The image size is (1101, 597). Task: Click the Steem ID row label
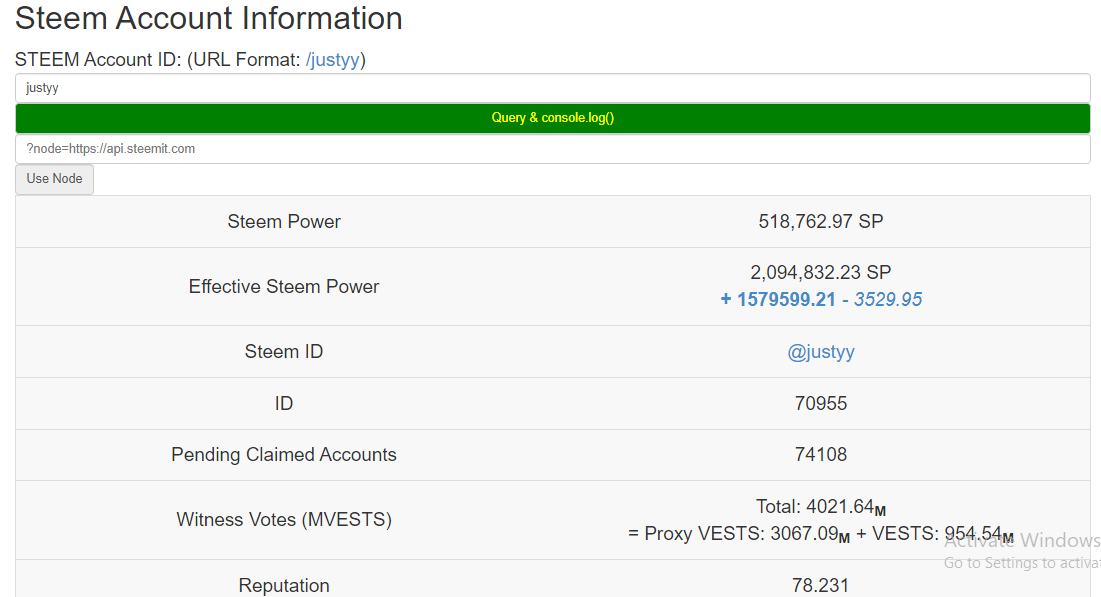tap(284, 352)
